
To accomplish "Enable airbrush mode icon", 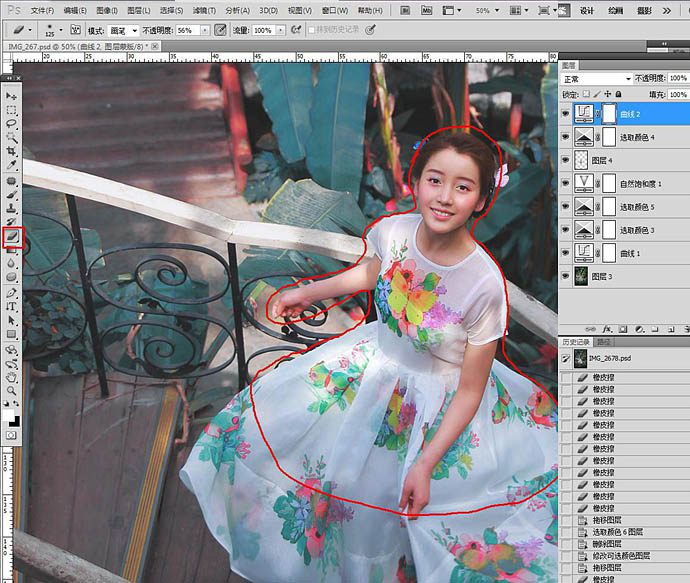I will point(296,29).
